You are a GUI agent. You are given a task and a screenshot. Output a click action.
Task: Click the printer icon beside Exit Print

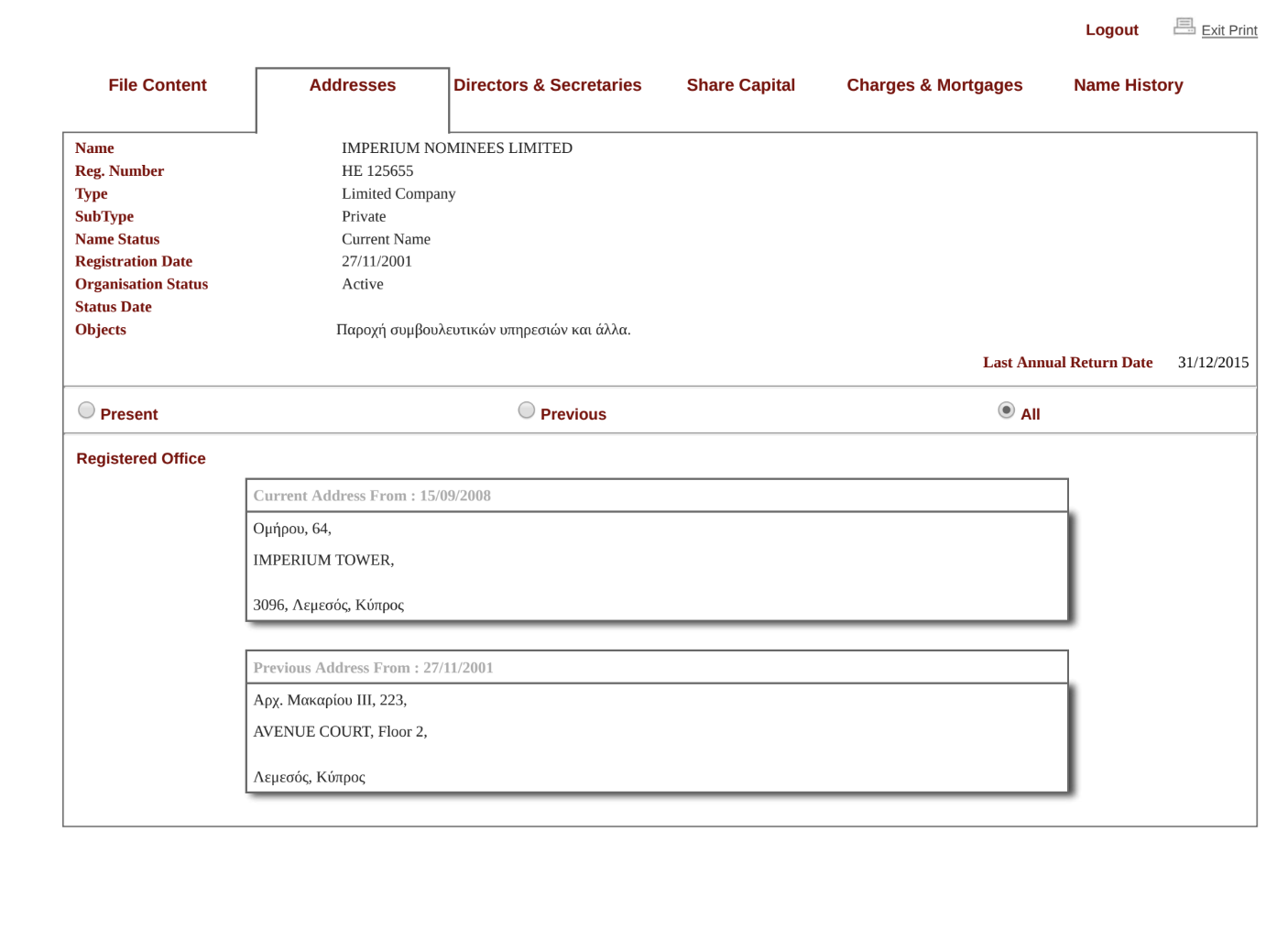(1184, 27)
